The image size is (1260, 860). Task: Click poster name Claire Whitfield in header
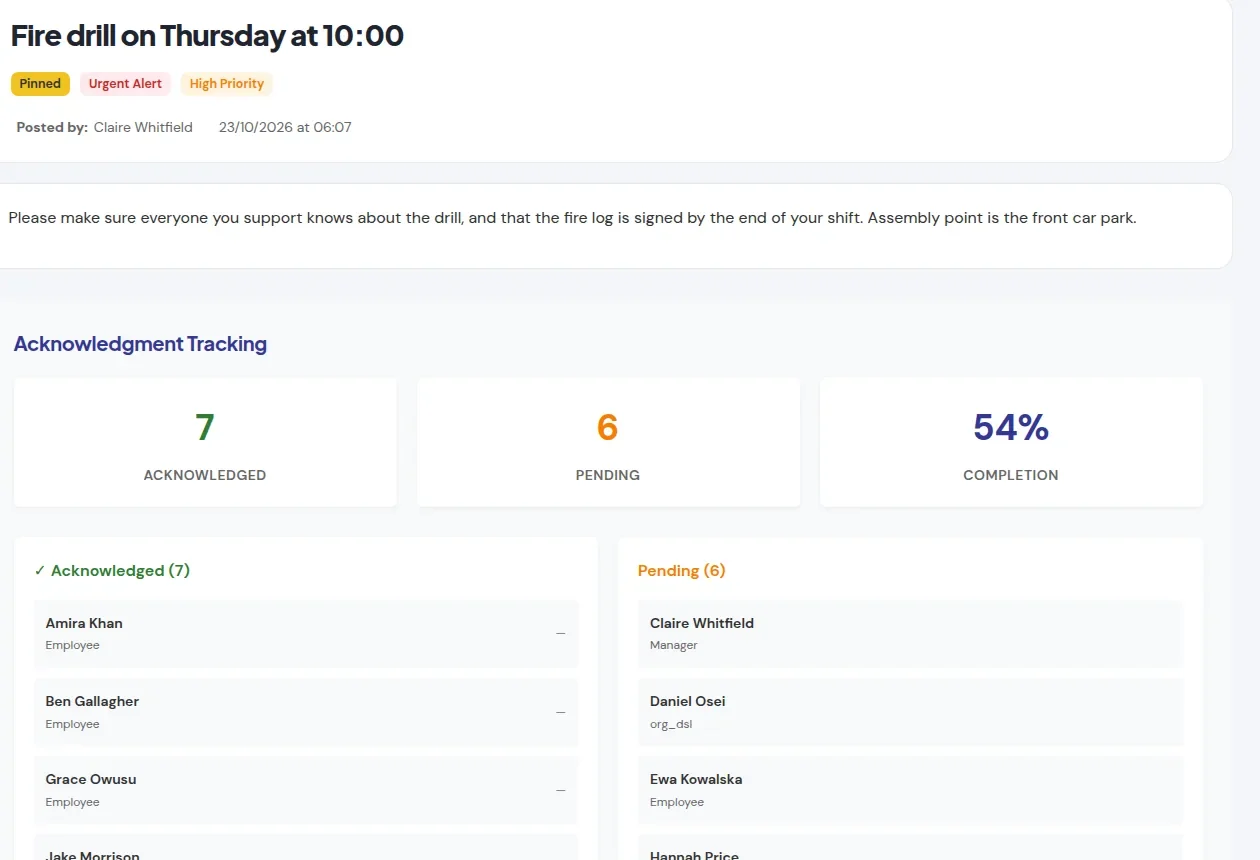coord(143,127)
